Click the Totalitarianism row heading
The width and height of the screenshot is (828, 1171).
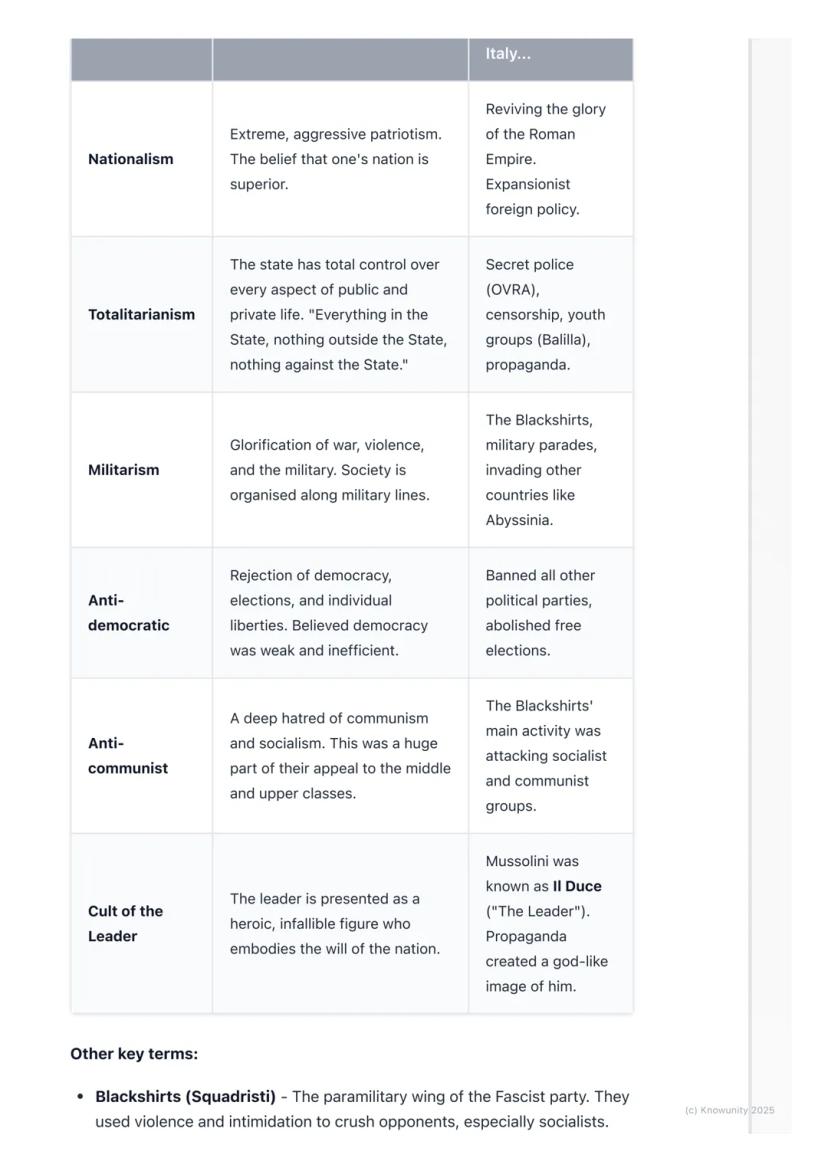click(141, 314)
